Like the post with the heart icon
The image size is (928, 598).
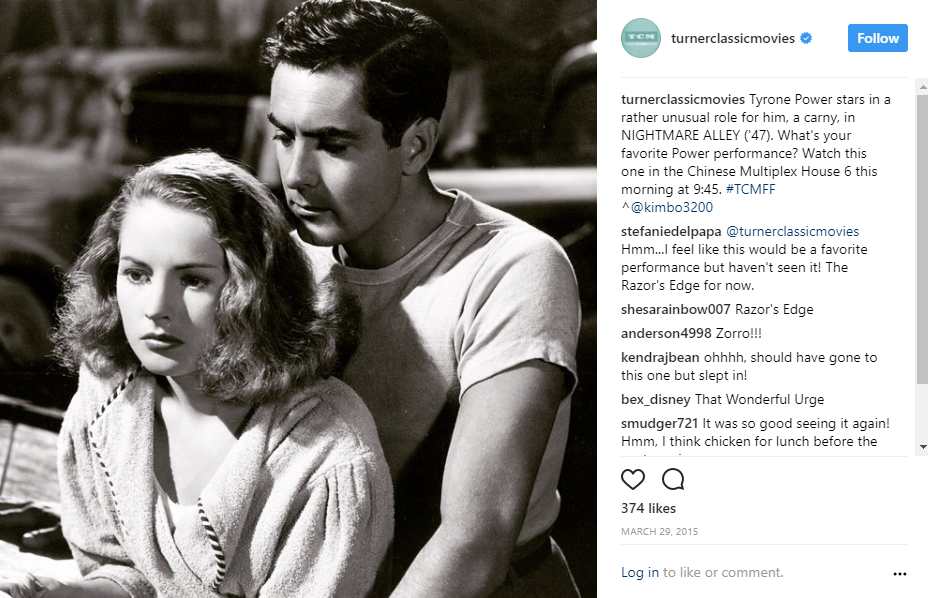(633, 479)
